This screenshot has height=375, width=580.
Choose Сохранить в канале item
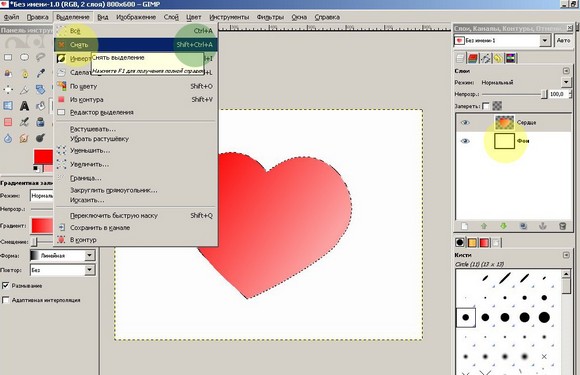136,228
